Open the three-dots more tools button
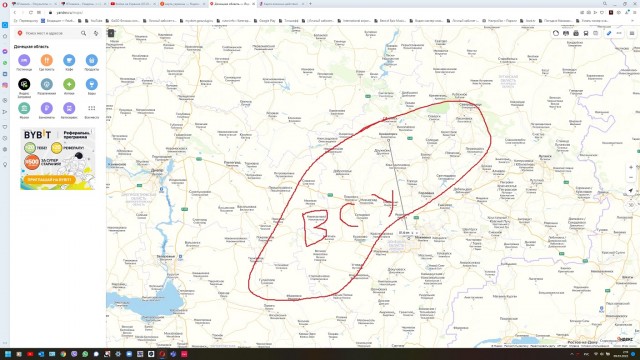640x360 pixels. tap(619, 33)
